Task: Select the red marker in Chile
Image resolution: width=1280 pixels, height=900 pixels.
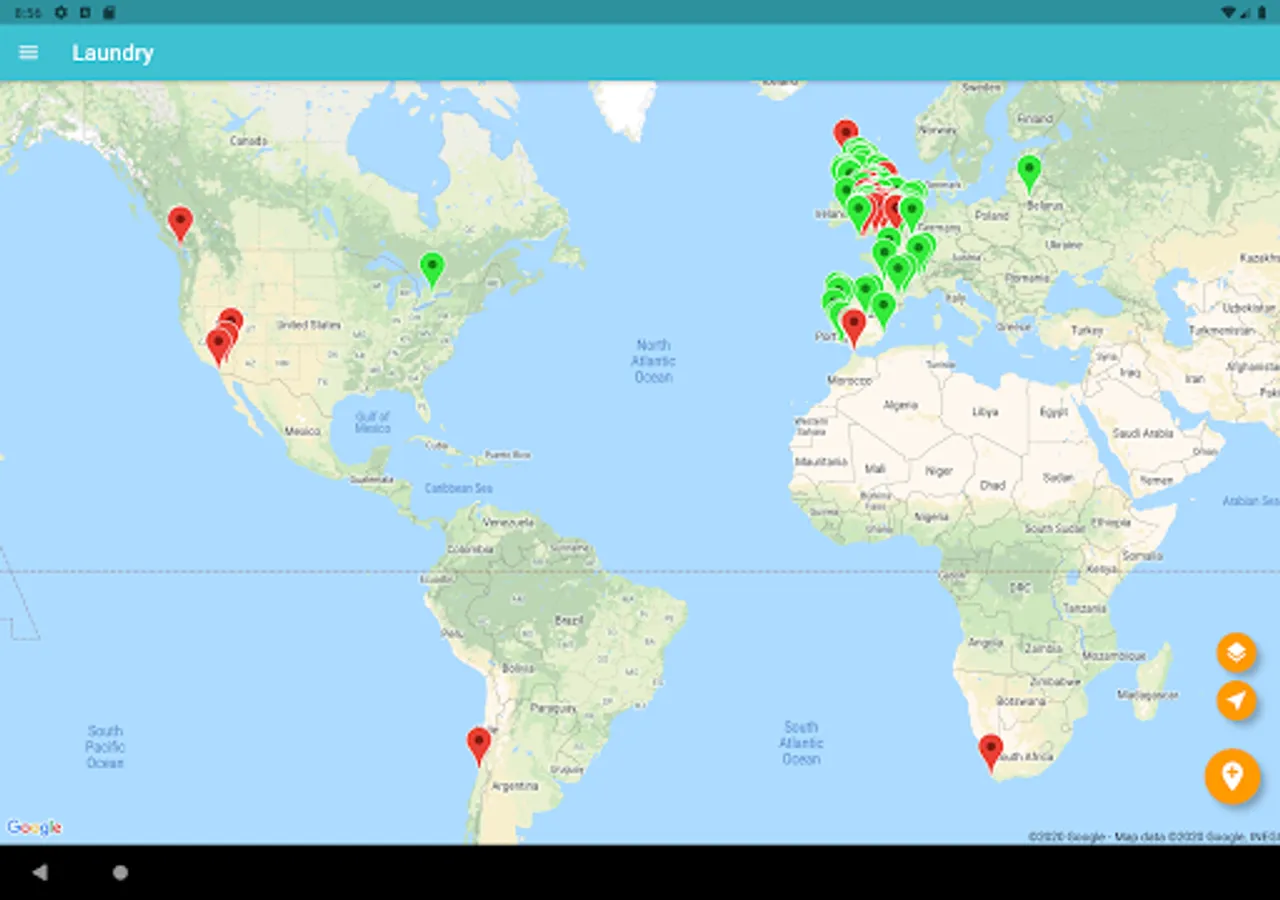Action: 479,745
